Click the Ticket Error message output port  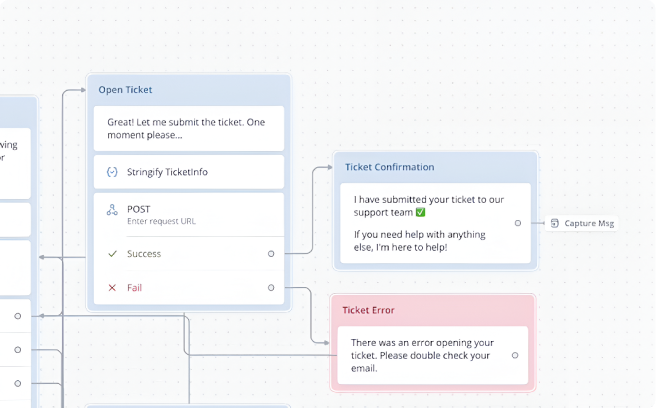514,355
